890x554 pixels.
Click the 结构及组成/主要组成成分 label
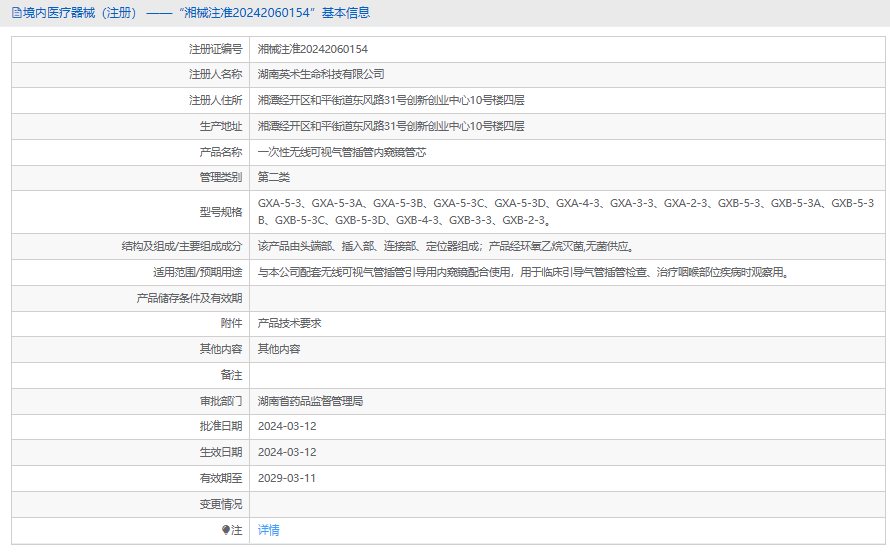(182, 246)
